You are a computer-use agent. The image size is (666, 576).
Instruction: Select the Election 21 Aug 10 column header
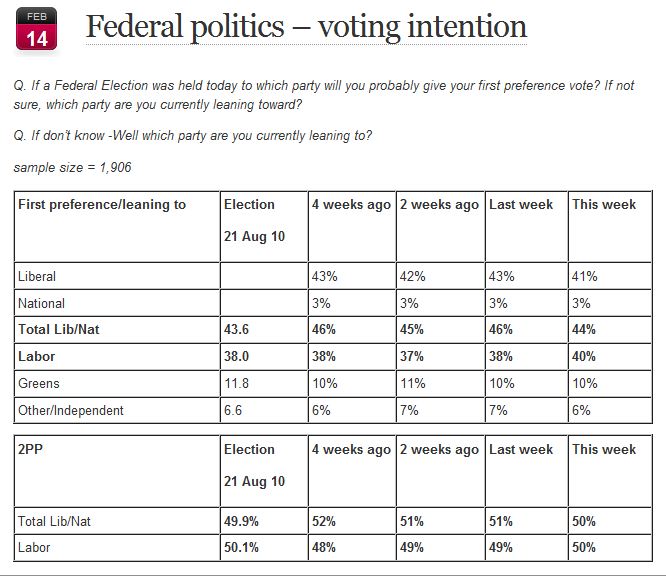[x=249, y=218]
